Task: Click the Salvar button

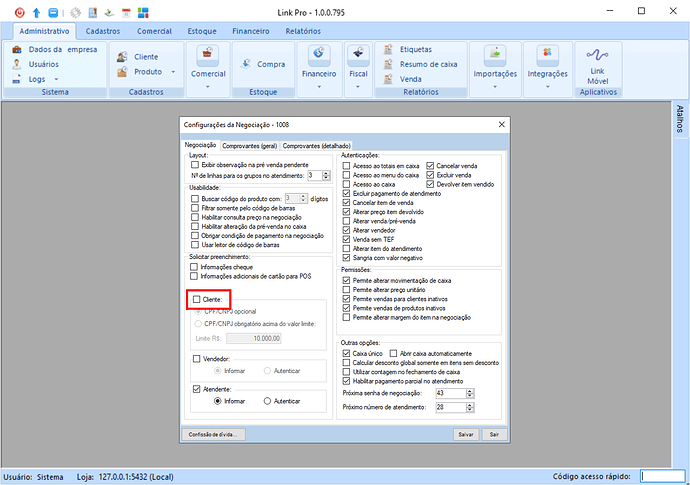Action: (465, 435)
